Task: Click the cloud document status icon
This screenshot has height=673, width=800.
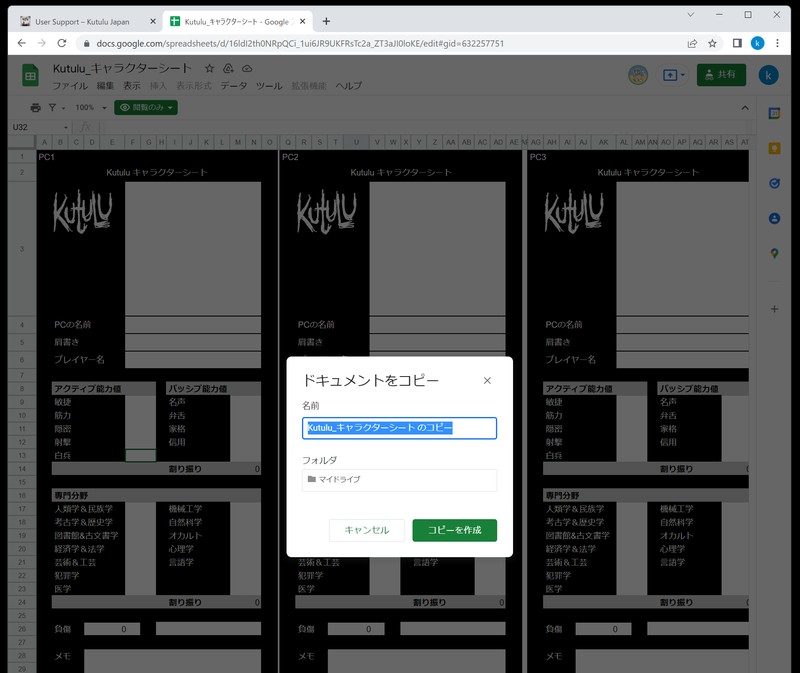Action: (247, 68)
